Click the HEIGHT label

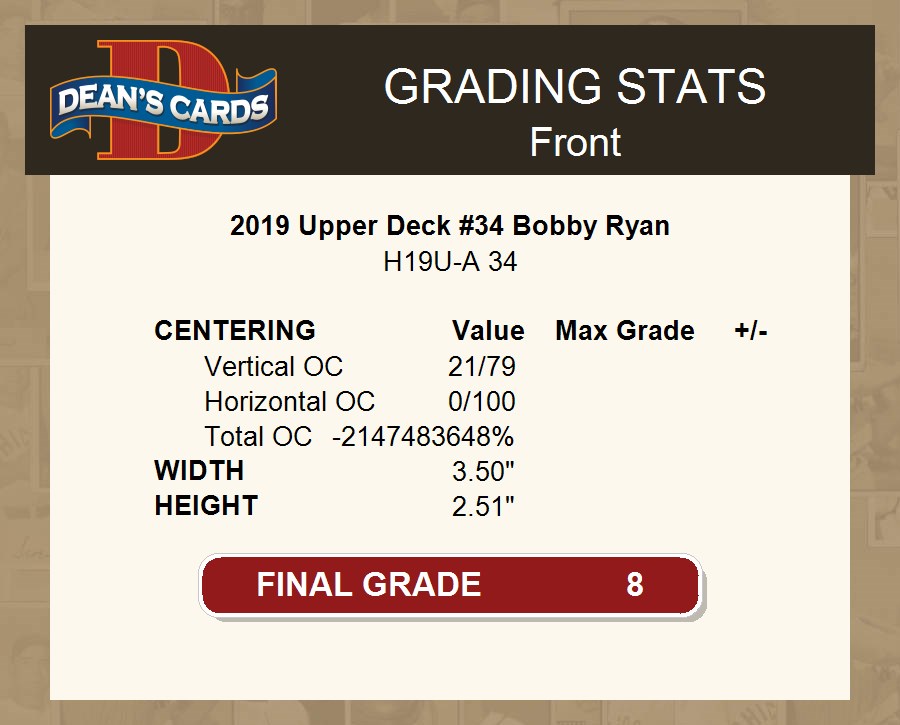(x=206, y=506)
